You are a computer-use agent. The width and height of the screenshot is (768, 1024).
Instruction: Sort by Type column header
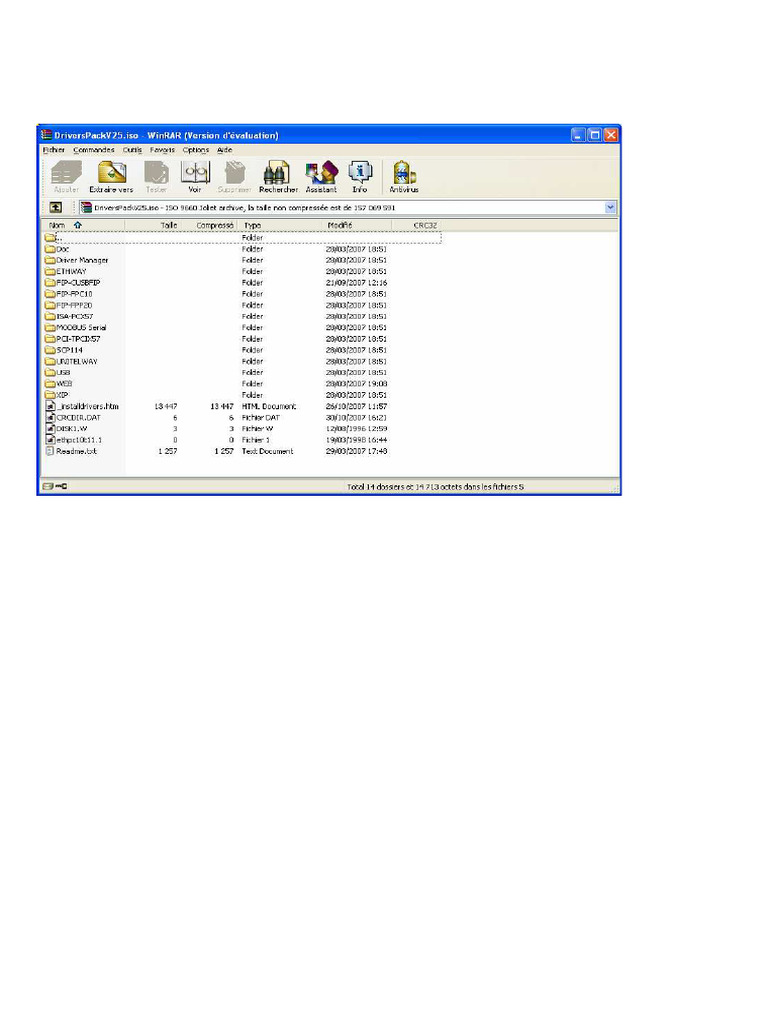click(281, 225)
